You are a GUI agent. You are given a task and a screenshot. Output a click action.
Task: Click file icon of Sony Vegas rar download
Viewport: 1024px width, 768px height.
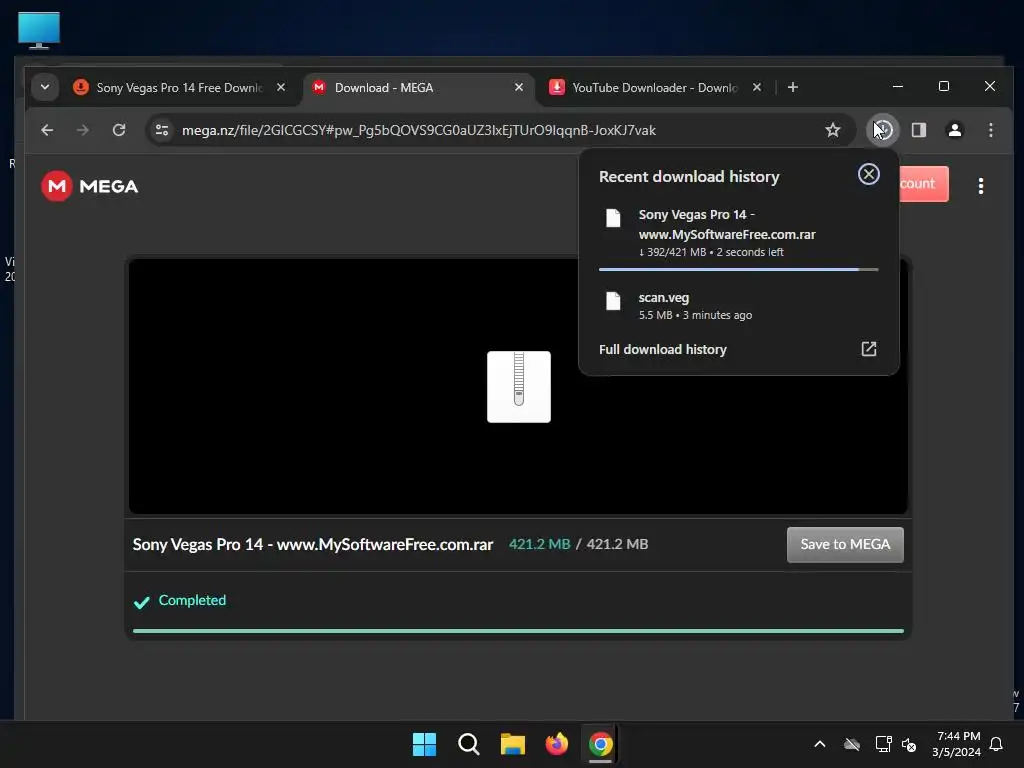(613, 218)
